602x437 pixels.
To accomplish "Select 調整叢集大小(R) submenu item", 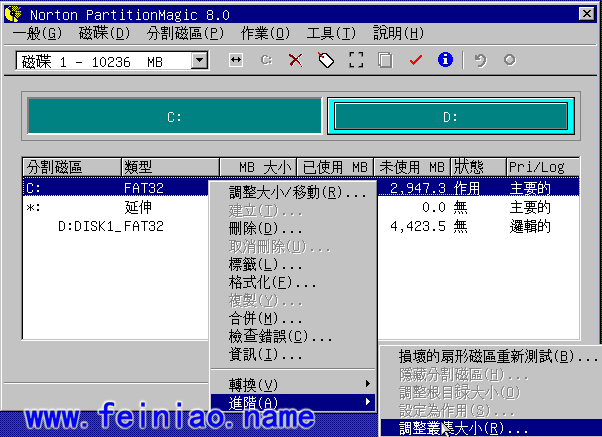I will 491,428.
